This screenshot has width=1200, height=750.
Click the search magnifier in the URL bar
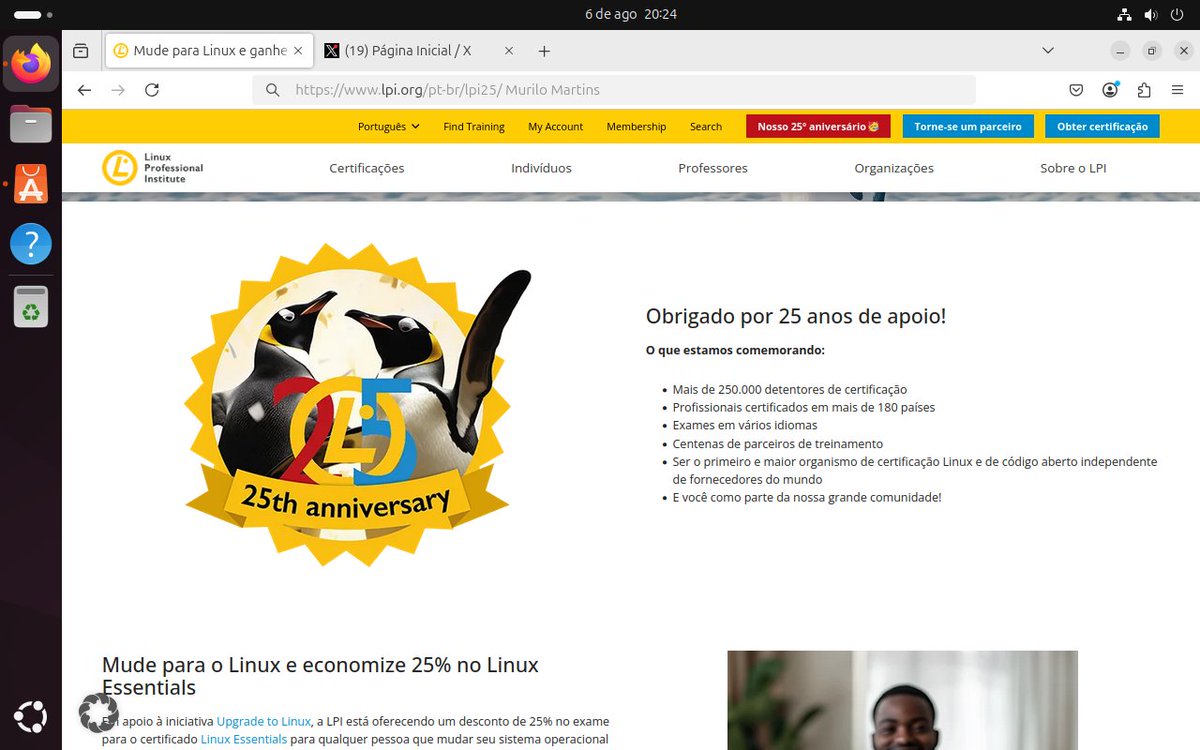272,90
